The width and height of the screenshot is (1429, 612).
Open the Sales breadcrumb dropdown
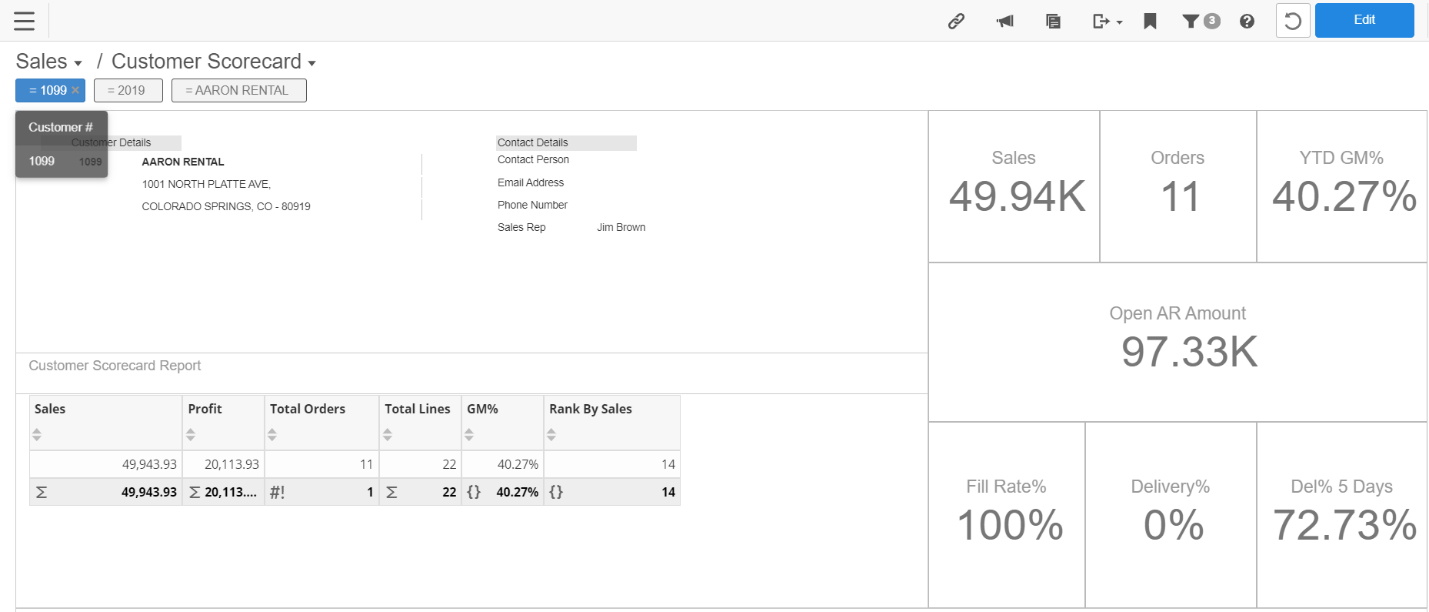pyautogui.click(x=48, y=61)
